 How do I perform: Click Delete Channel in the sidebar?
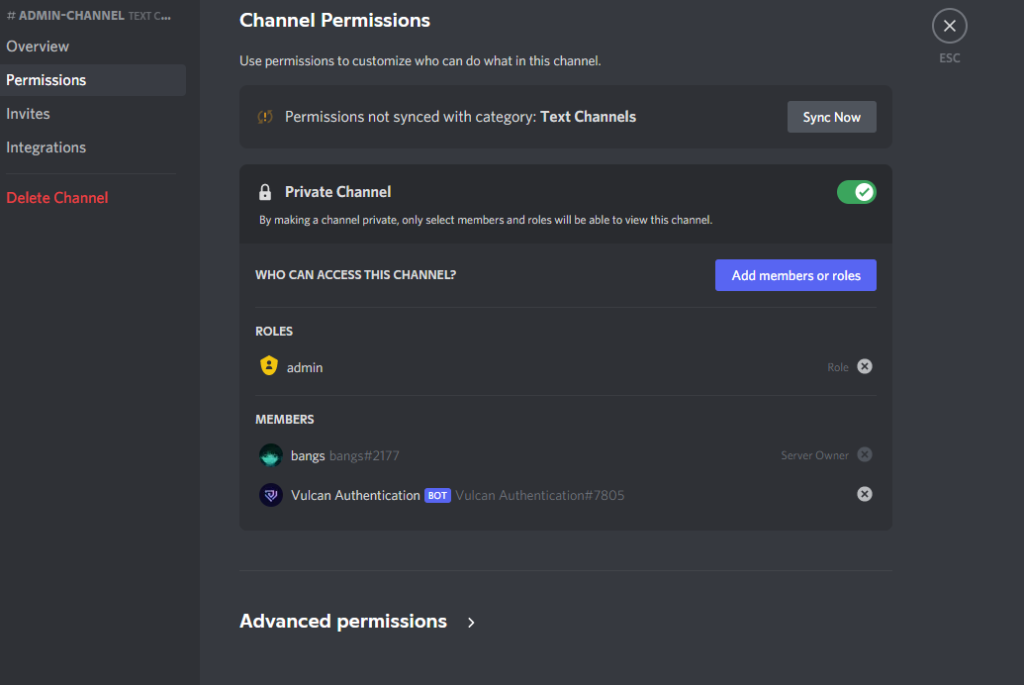click(x=57, y=197)
